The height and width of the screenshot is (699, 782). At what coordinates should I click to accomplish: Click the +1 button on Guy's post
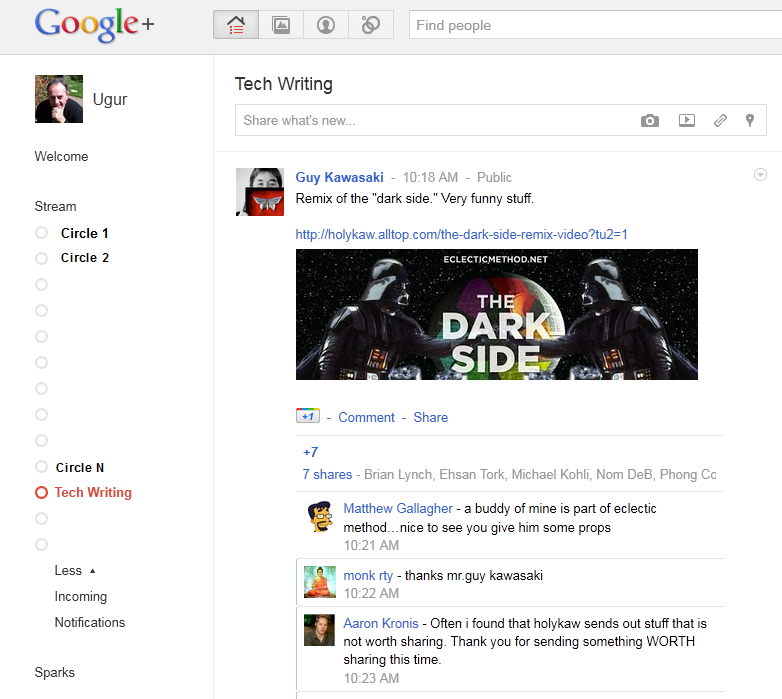coord(308,416)
